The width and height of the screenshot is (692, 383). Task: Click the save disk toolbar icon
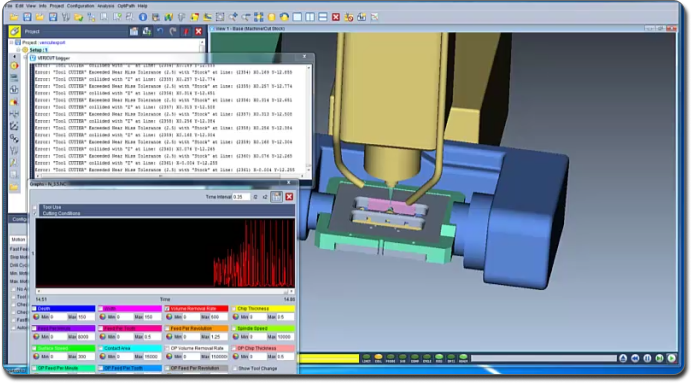[x=27, y=17]
